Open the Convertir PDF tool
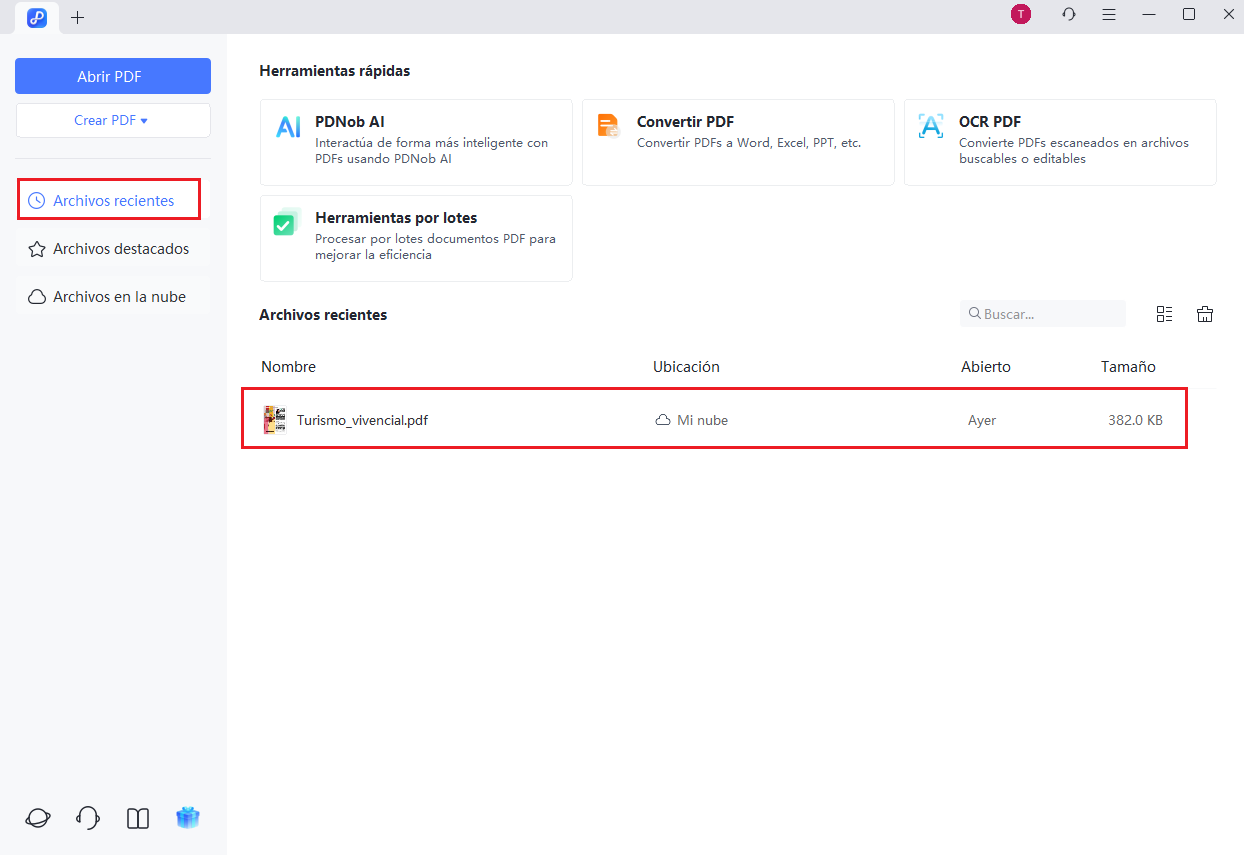Screen dimensions: 1244x855 [738, 141]
